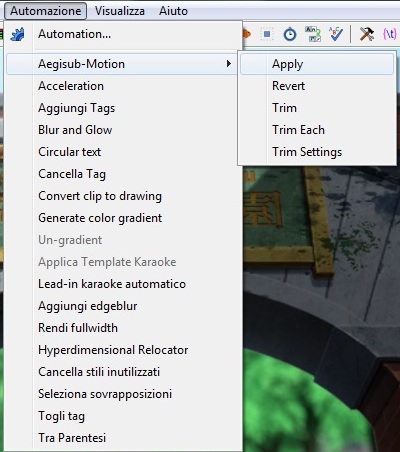Run the Tra Parentesi macro
The width and height of the screenshot is (400, 452).
pyautogui.click(x=124, y=438)
